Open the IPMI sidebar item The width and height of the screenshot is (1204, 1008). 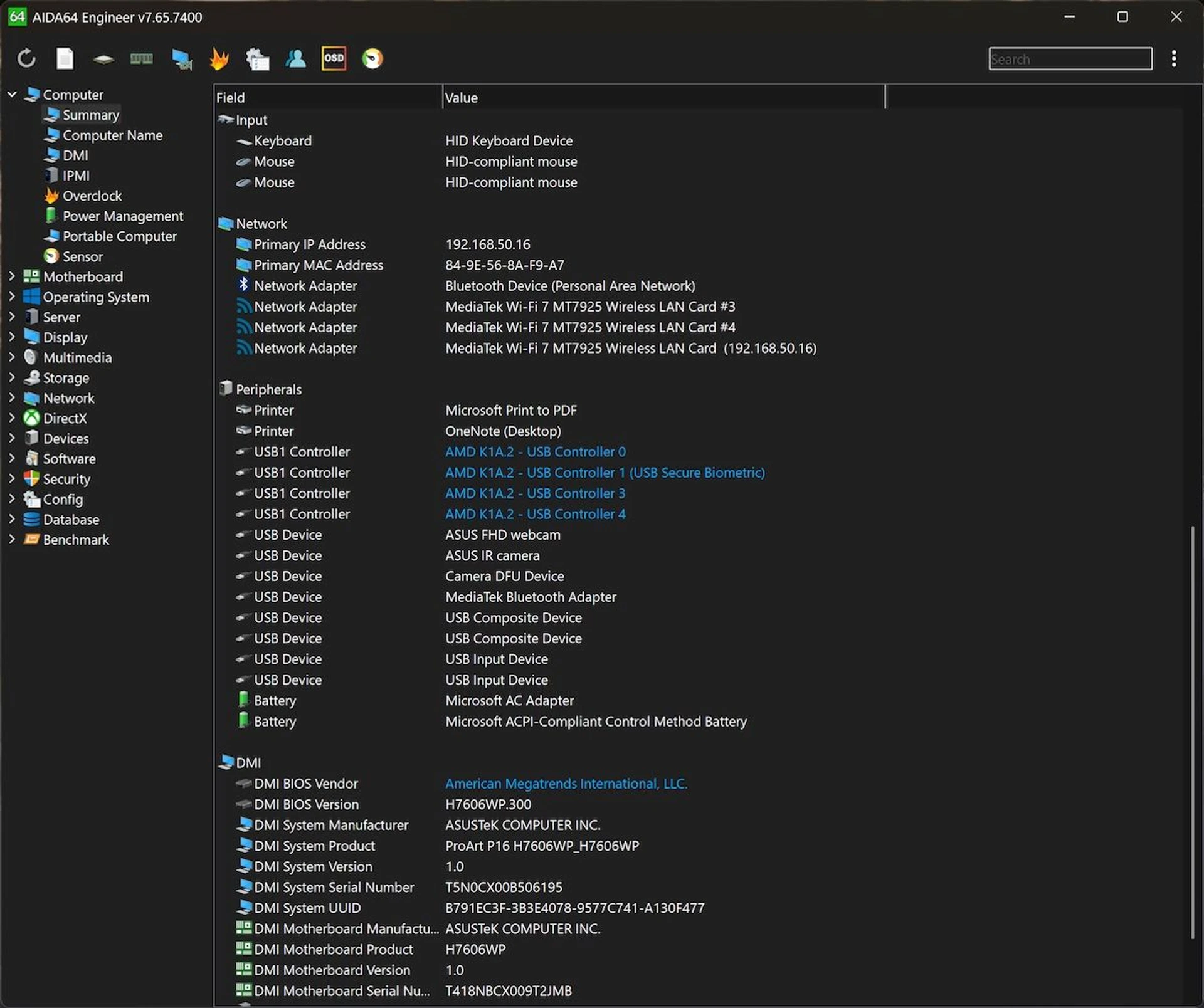(x=67, y=175)
